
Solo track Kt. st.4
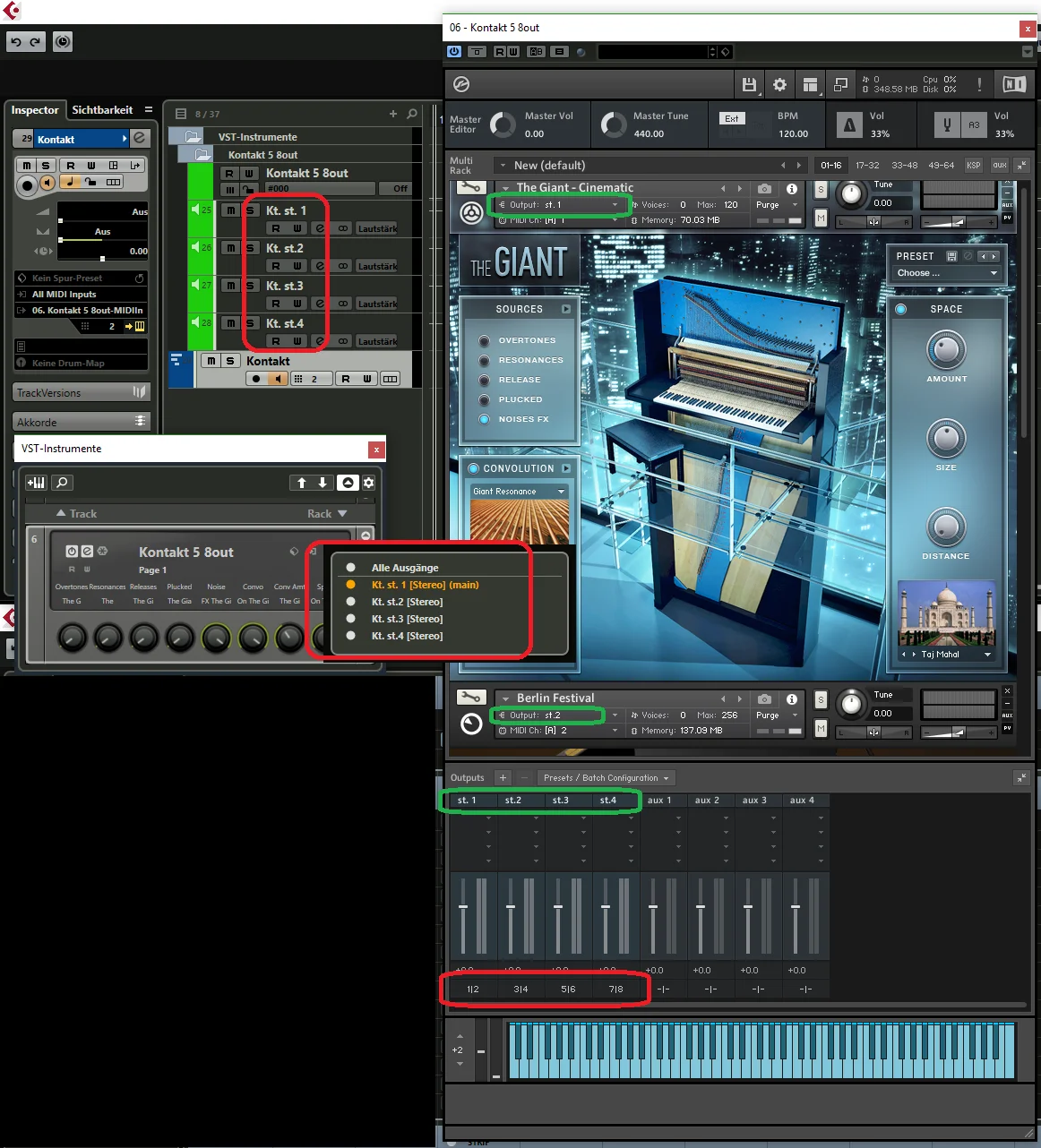coord(250,323)
